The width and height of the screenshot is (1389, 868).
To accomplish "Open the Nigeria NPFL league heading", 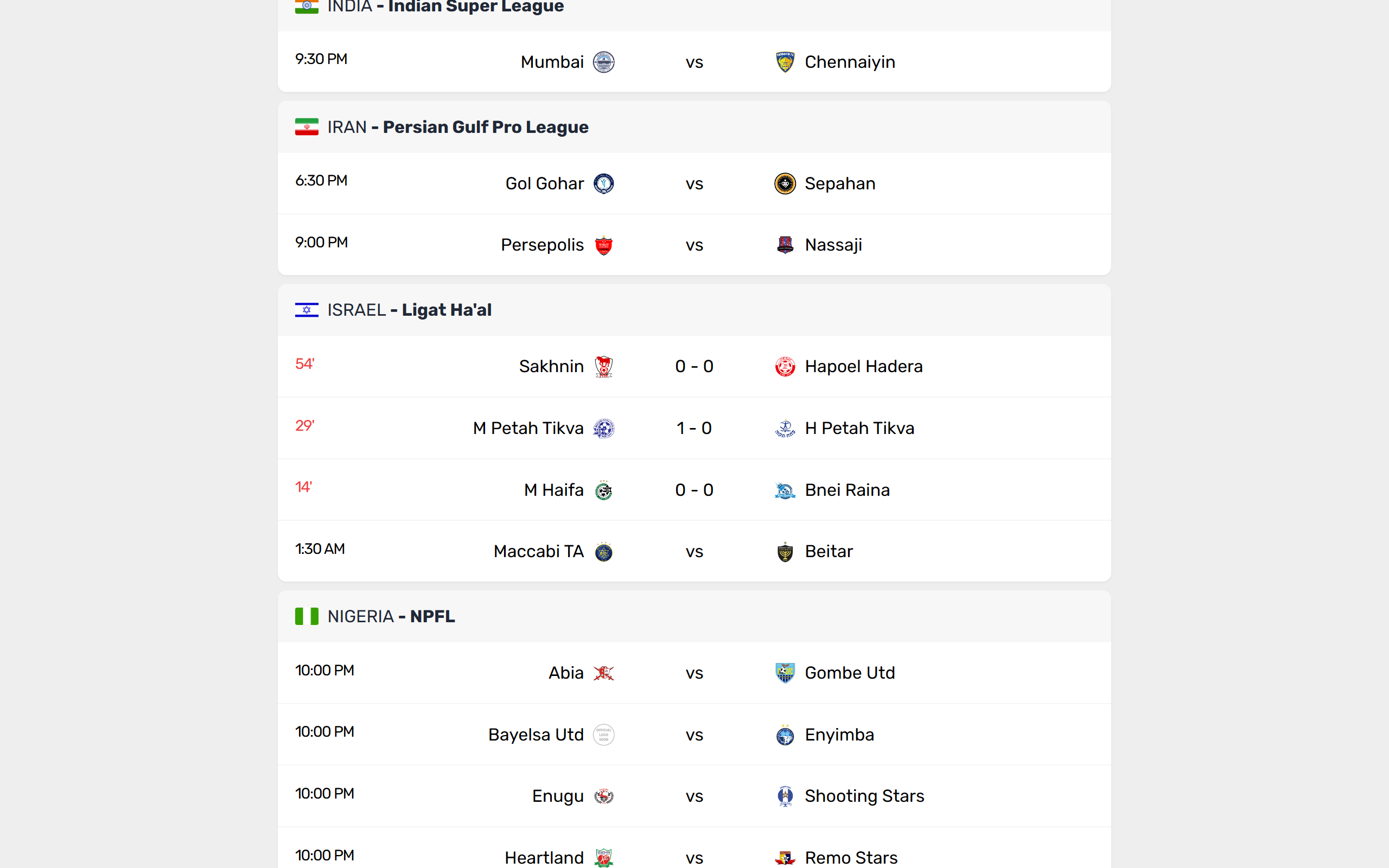I will [432, 617].
